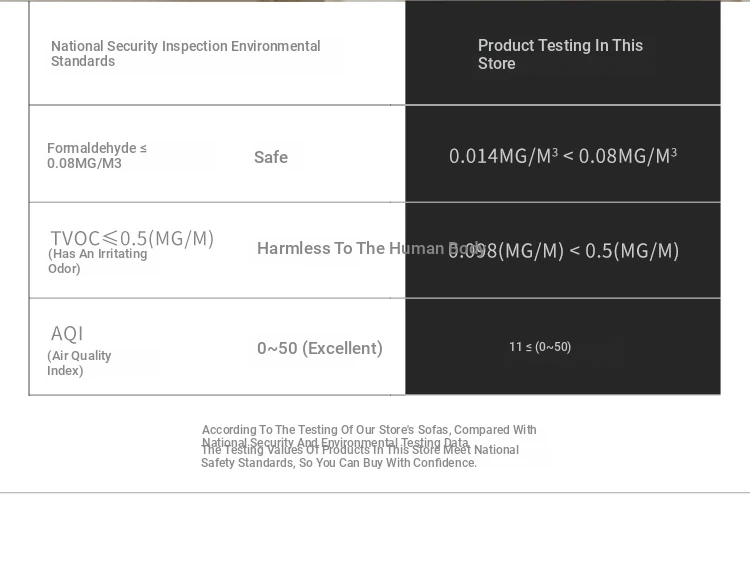Viewport: 750px width, 570px height.
Task: Click the 11 ≤ (0~50) AQI result
Action: tap(540, 347)
